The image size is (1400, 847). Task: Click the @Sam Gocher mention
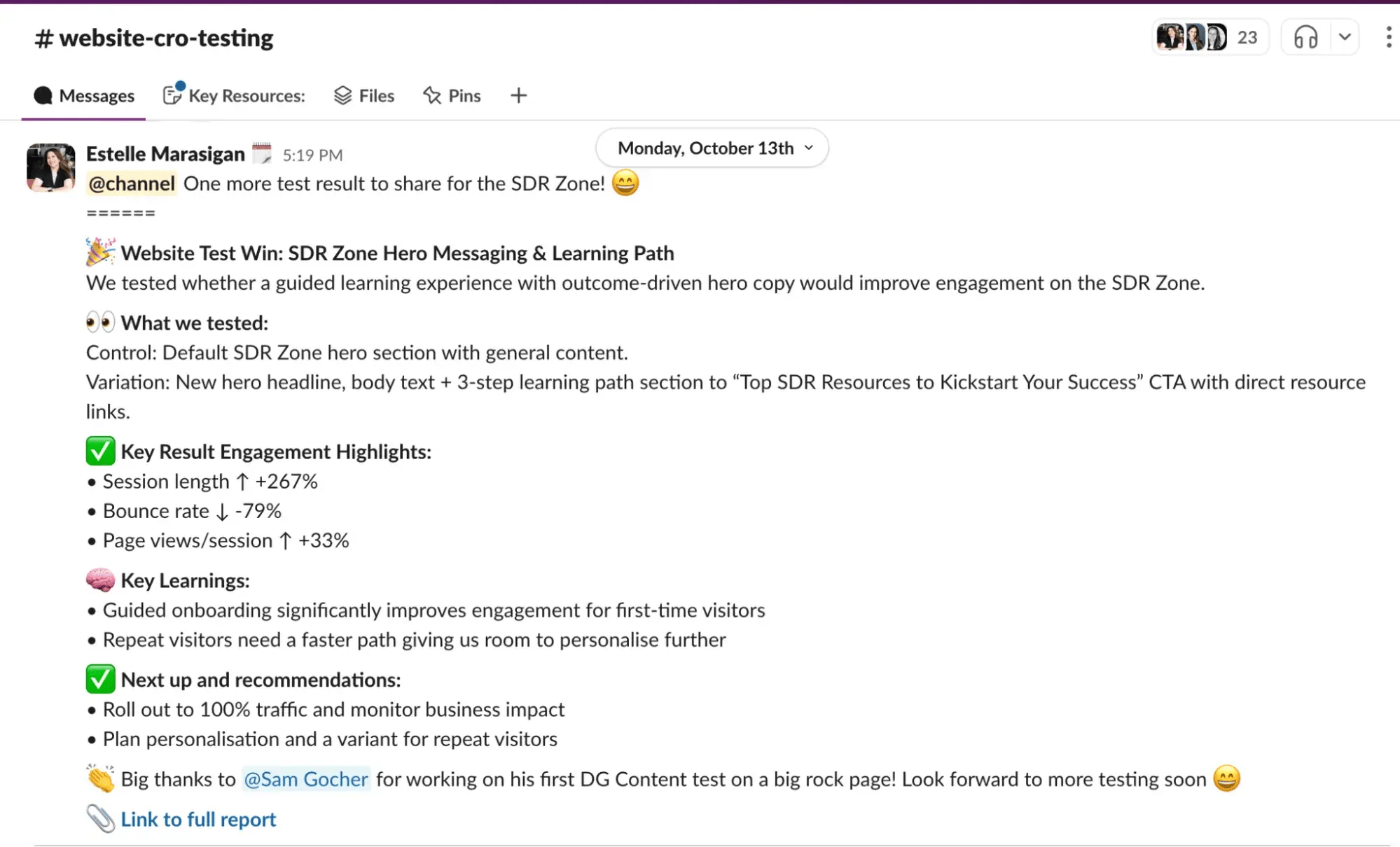pyautogui.click(x=305, y=779)
